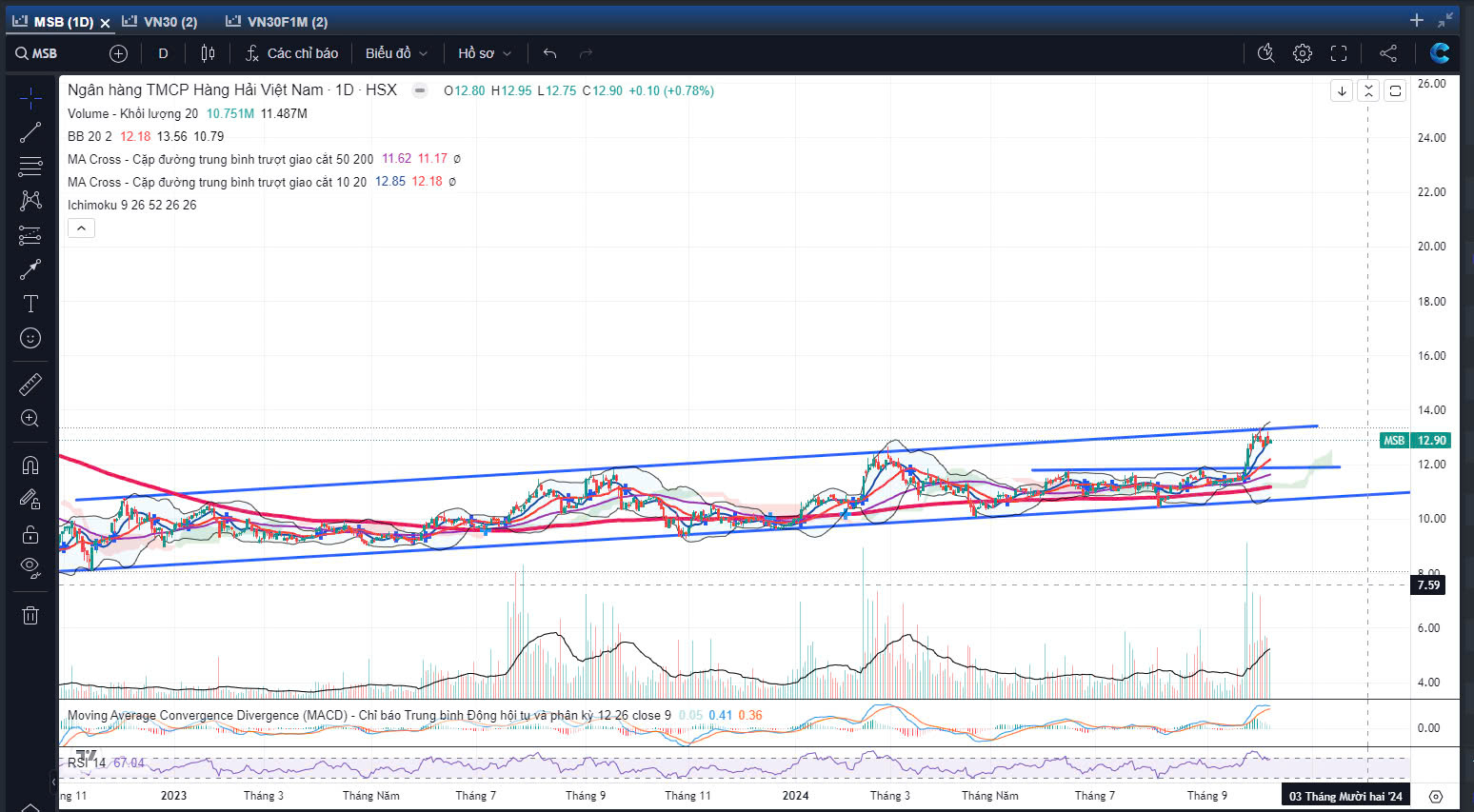Select the MACD indicator legend
Image resolution: width=1474 pixels, height=812 pixels.
(x=368, y=715)
